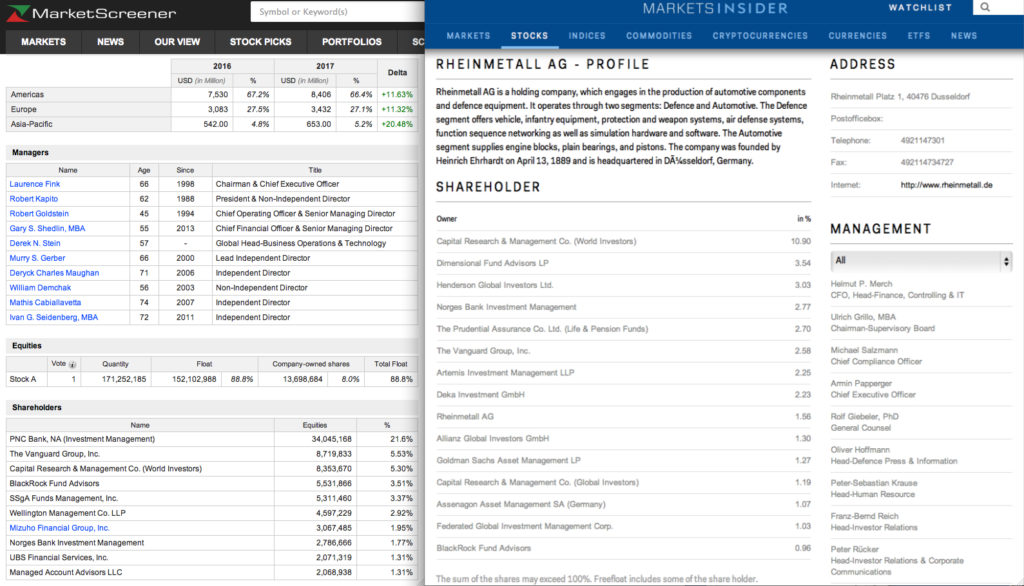This screenshot has height=586, width=1024.
Task: Select Assenagon Asset Management SA (Germany) owner
Action: [x=520, y=504]
